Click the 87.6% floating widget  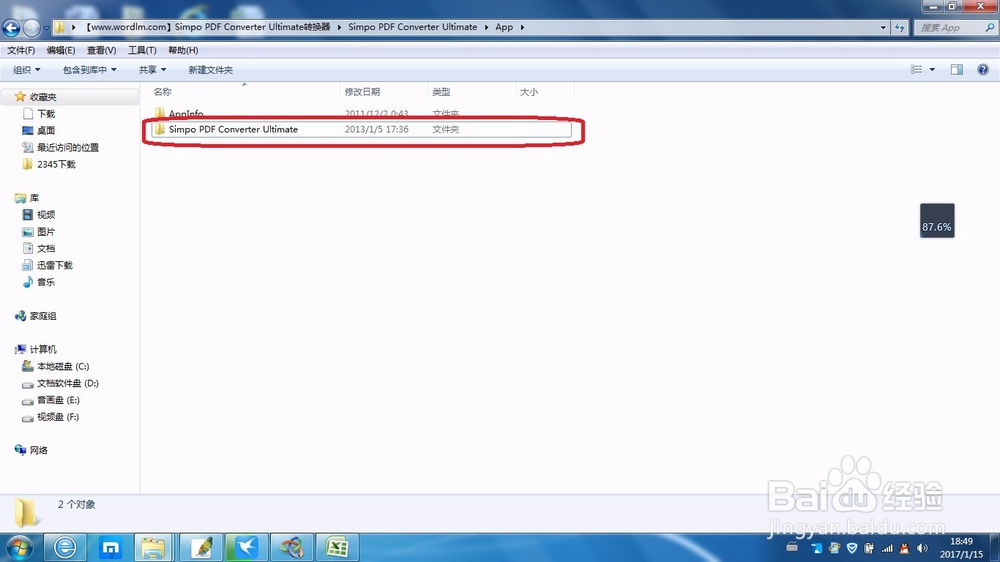937,221
